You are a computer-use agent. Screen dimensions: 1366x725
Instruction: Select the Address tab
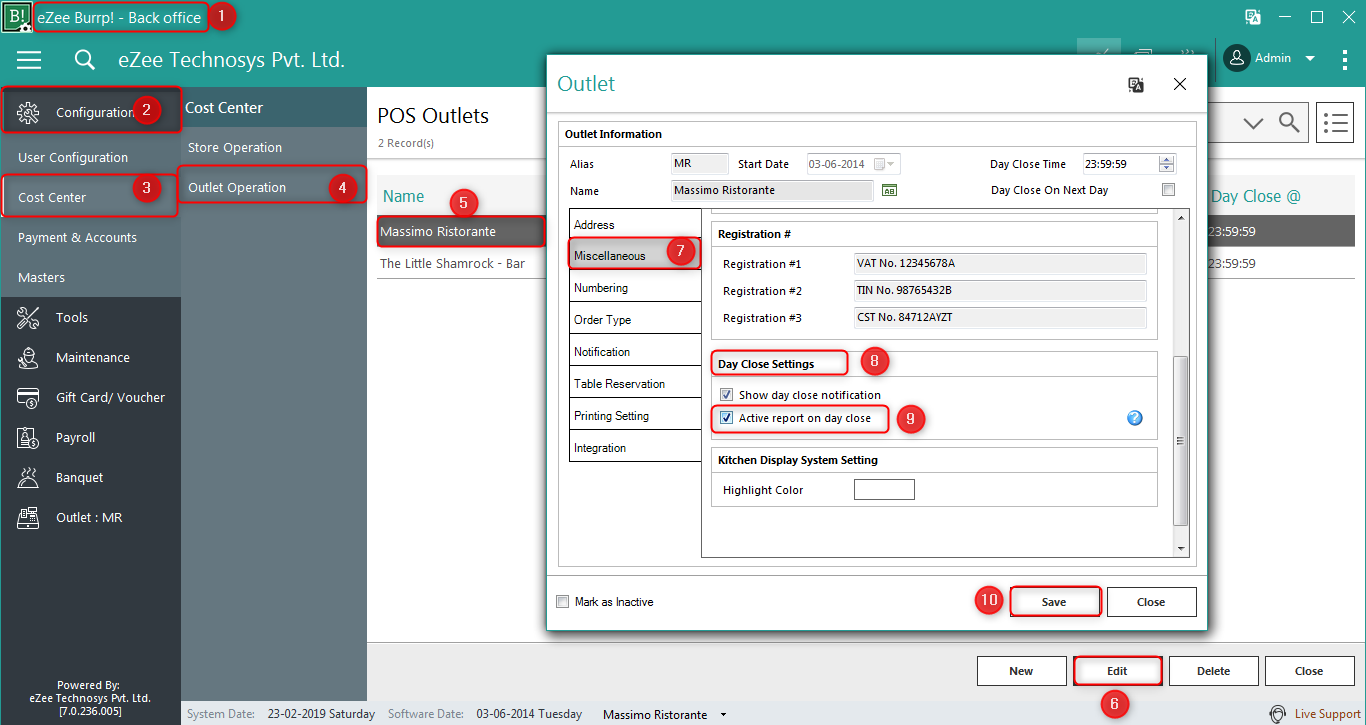pyautogui.click(x=635, y=225)
